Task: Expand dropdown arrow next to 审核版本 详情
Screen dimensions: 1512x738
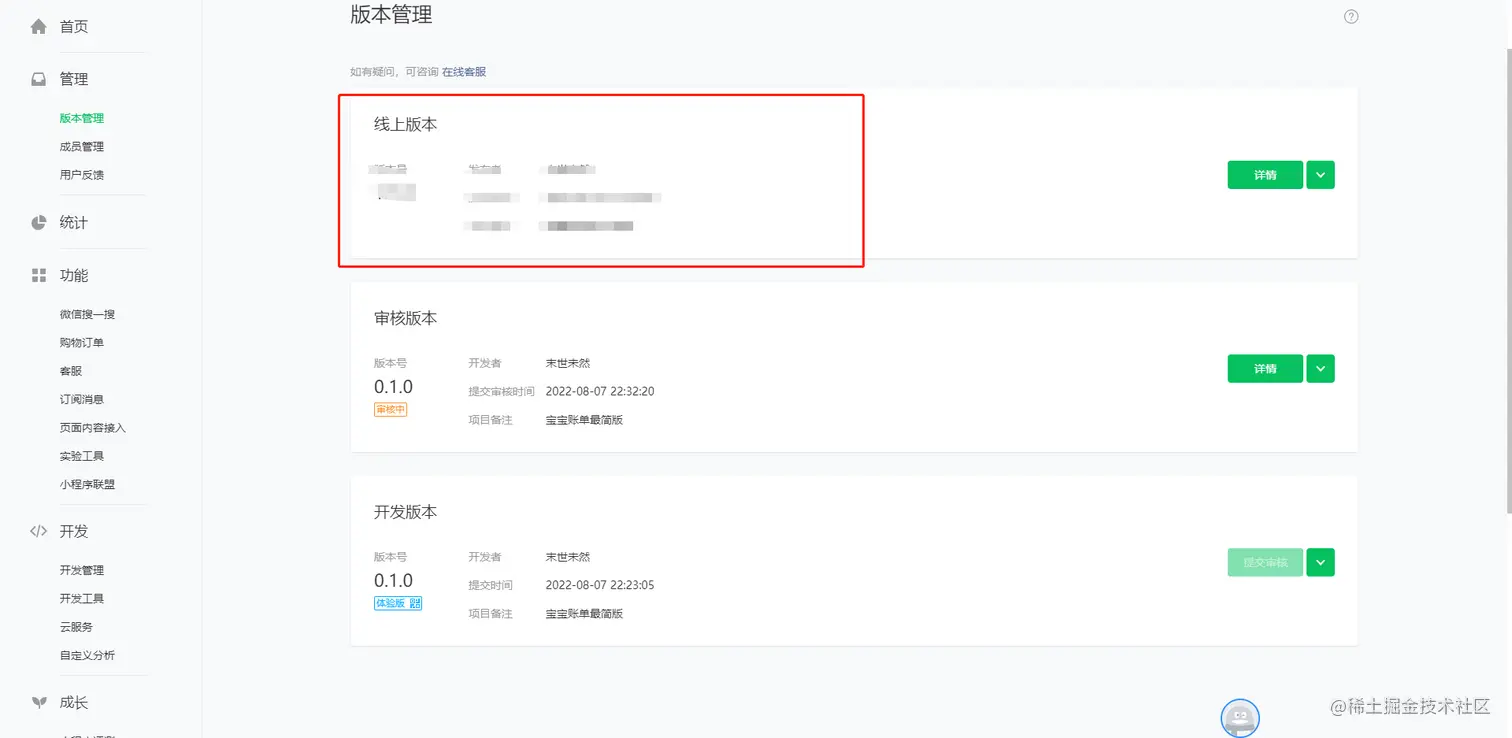Action: pos(1320,369)
